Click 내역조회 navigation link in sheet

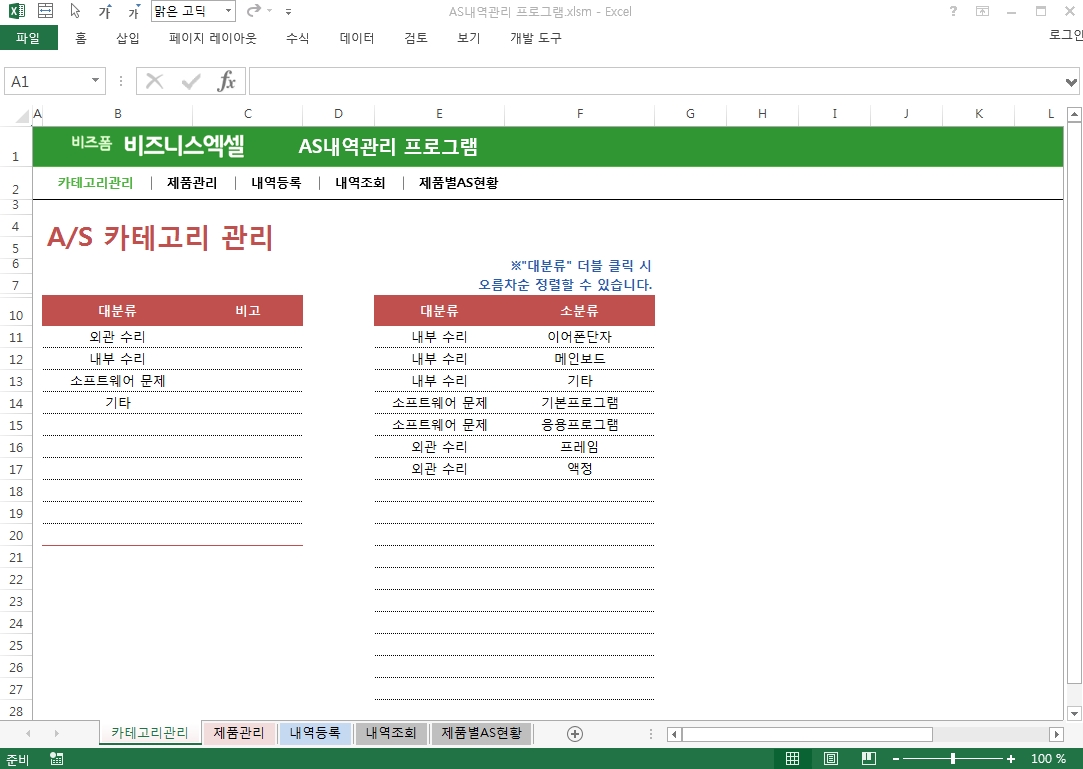(360, 182)
